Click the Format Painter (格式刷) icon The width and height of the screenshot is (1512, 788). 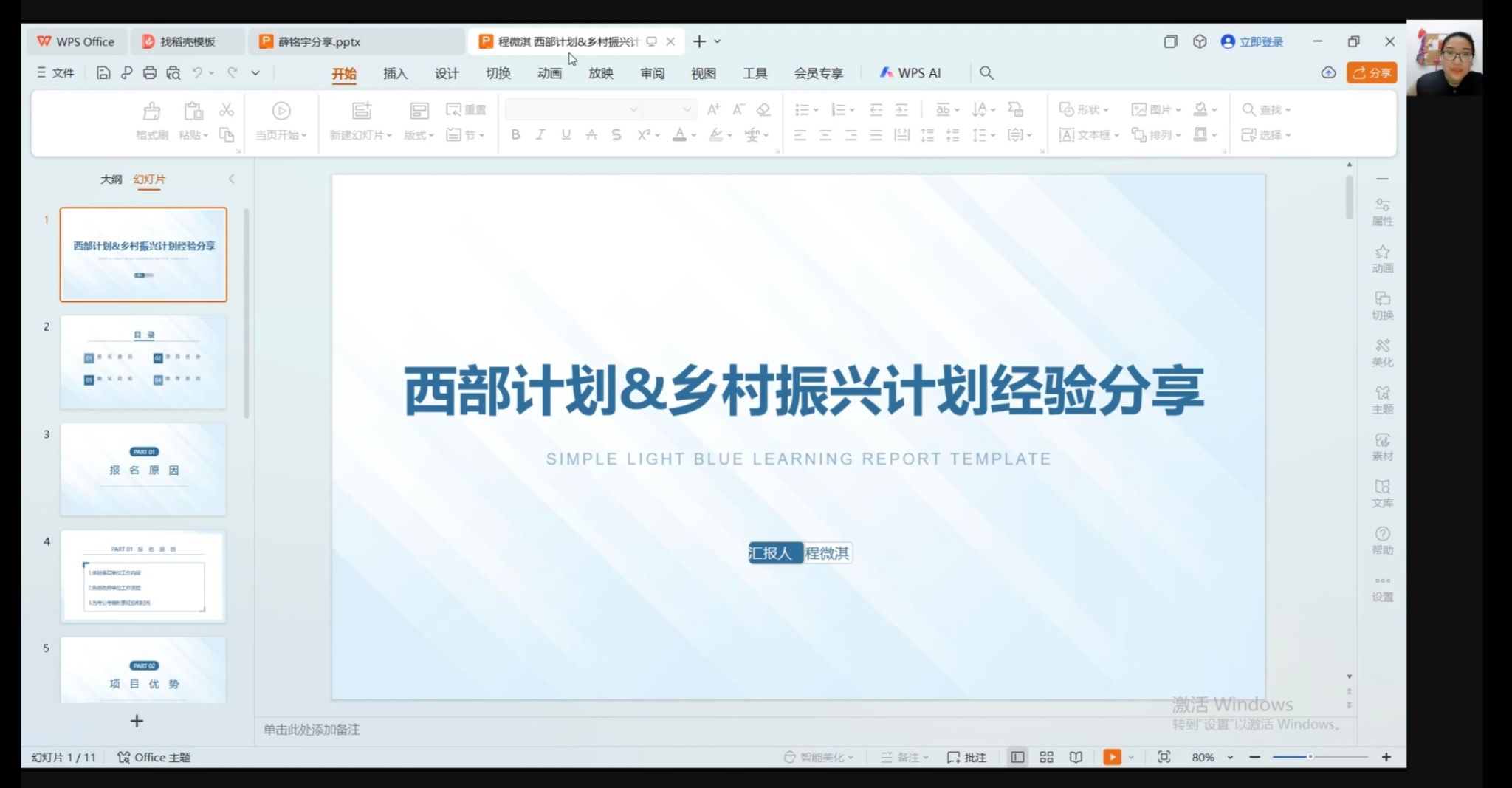pyautogui.click(x=151, y=111)
